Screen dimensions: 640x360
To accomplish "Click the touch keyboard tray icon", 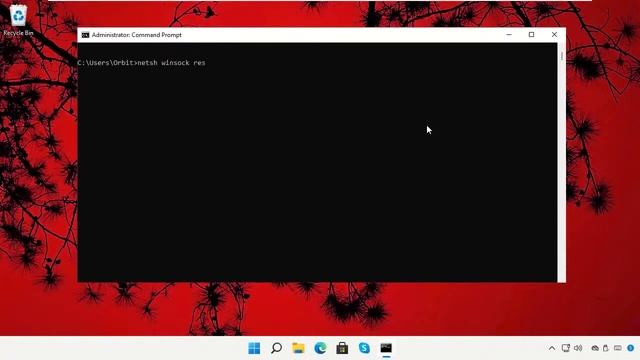I will coord(618,348).
